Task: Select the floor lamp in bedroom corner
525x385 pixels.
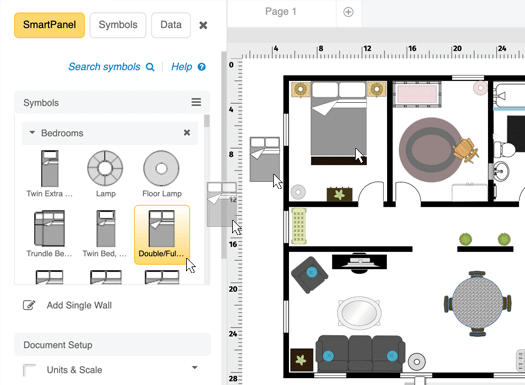Action: click(x=298, y=192)
